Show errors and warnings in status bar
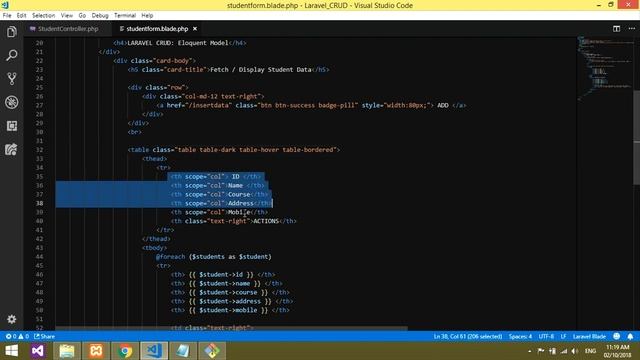The width and height of the screenshot is (640, 360). coord(17,336)
